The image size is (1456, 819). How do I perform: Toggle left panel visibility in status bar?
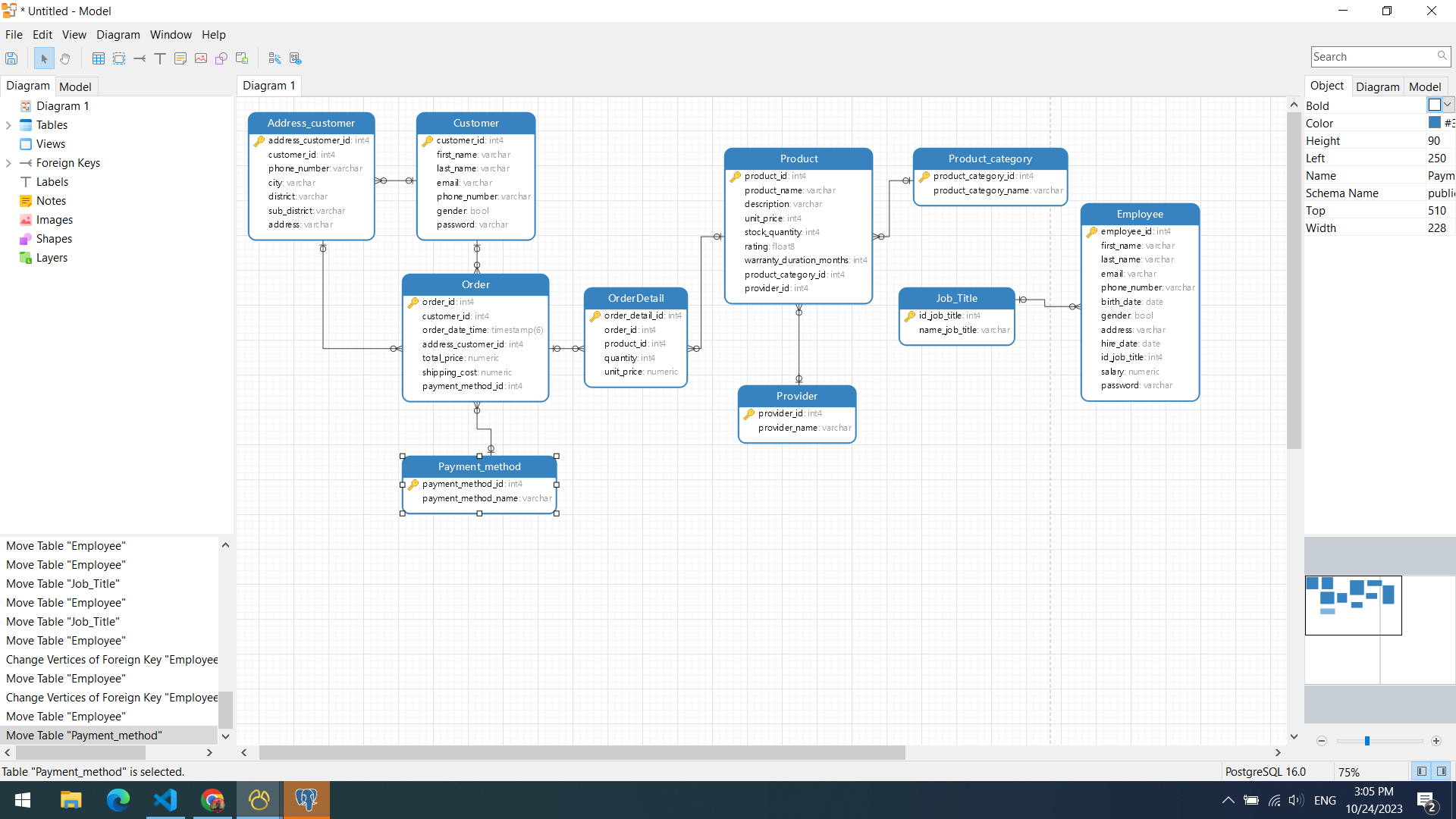1421,771
